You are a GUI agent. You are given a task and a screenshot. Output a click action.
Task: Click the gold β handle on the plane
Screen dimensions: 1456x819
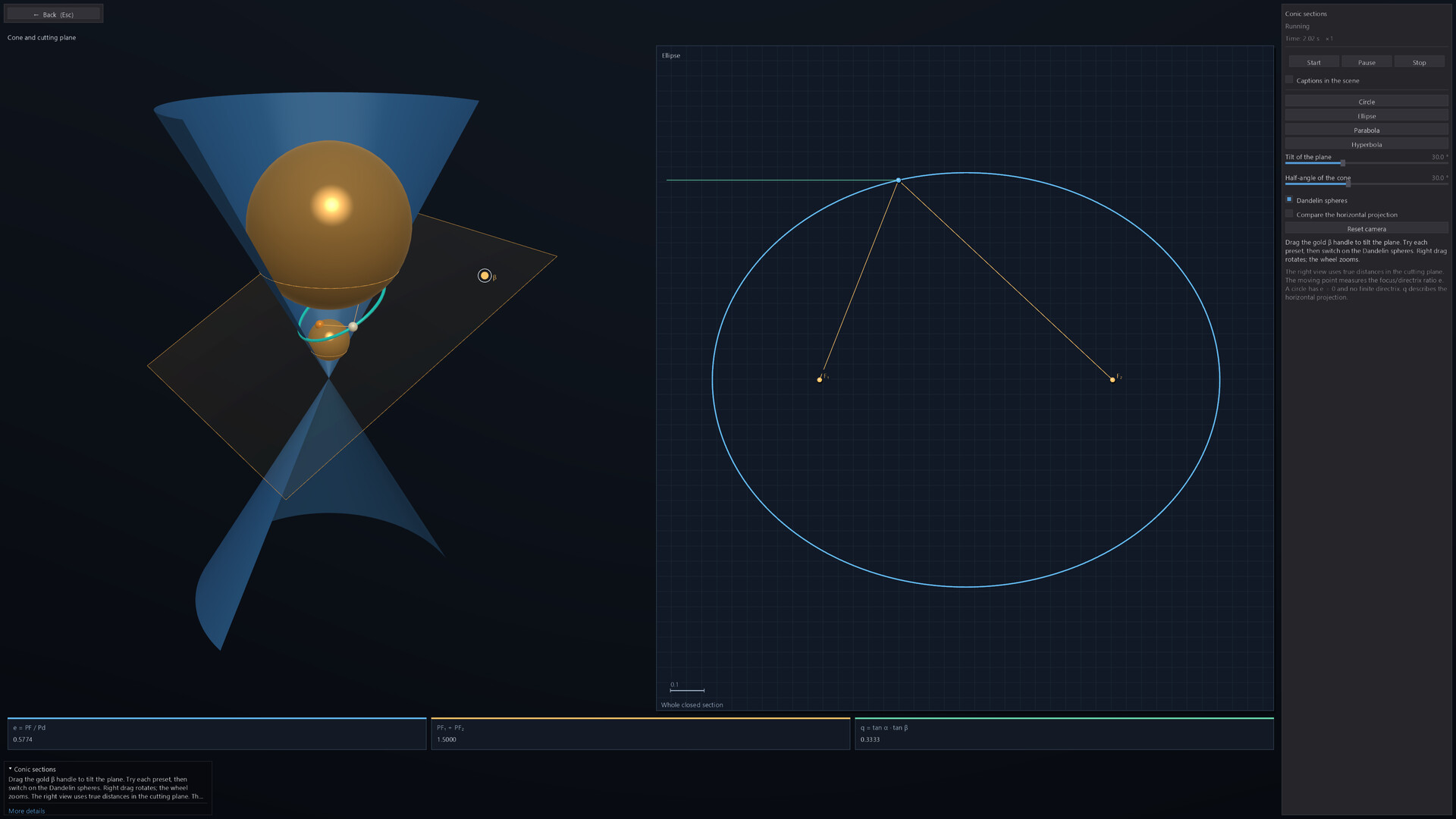click(485, 275)
